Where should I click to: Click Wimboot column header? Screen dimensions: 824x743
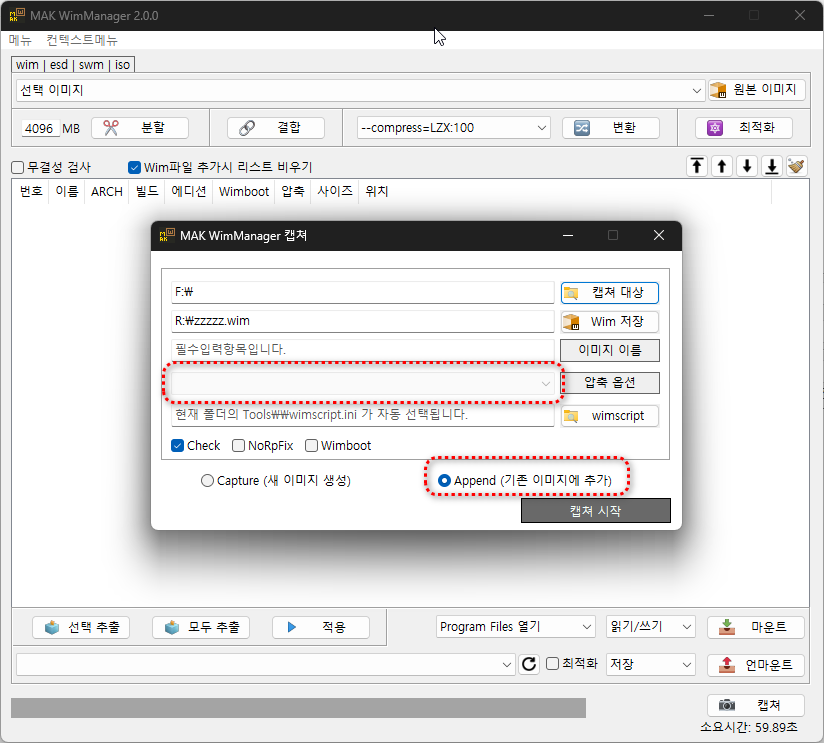(244, 191)
